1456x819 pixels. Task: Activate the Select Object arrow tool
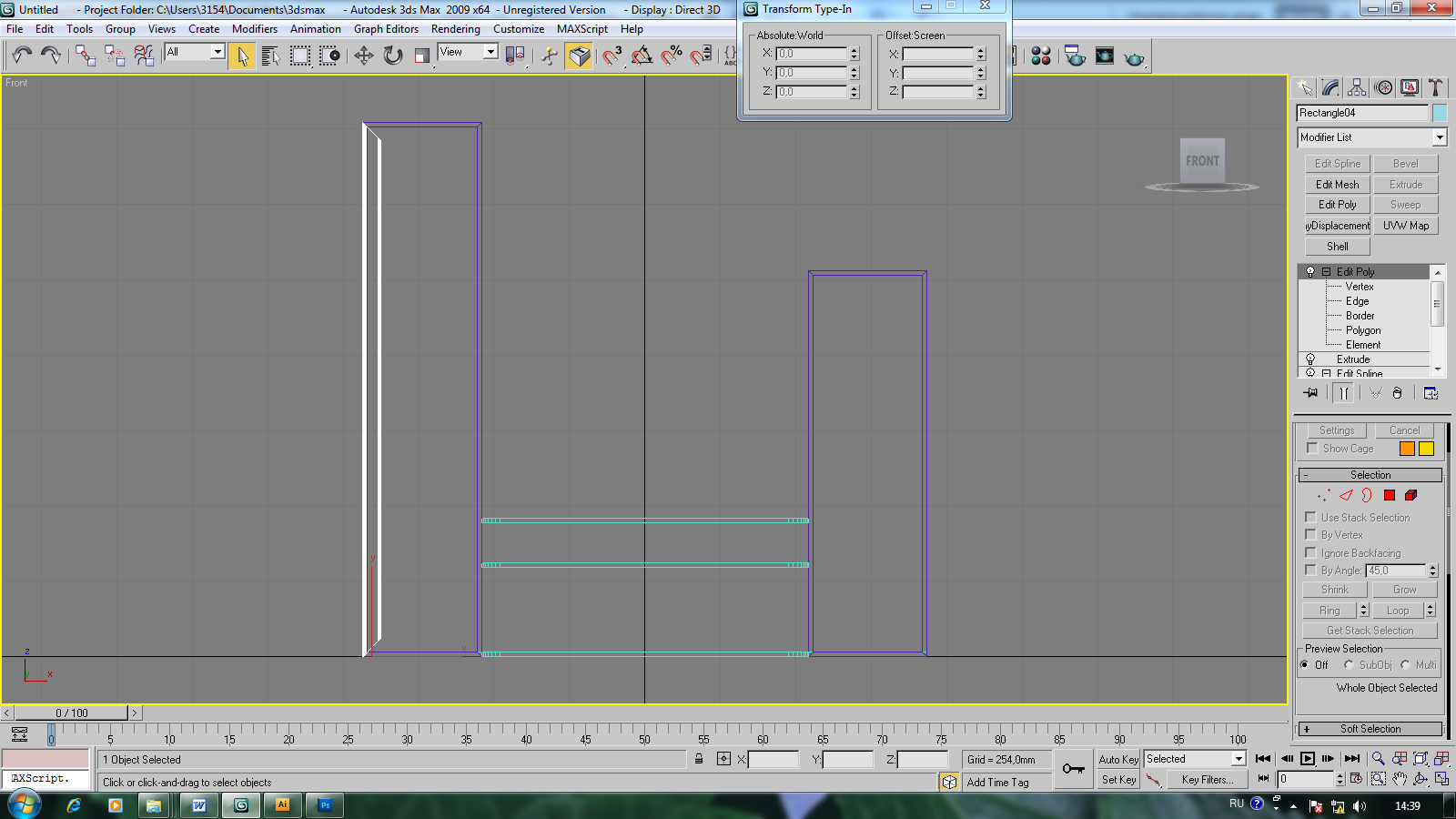242,56
